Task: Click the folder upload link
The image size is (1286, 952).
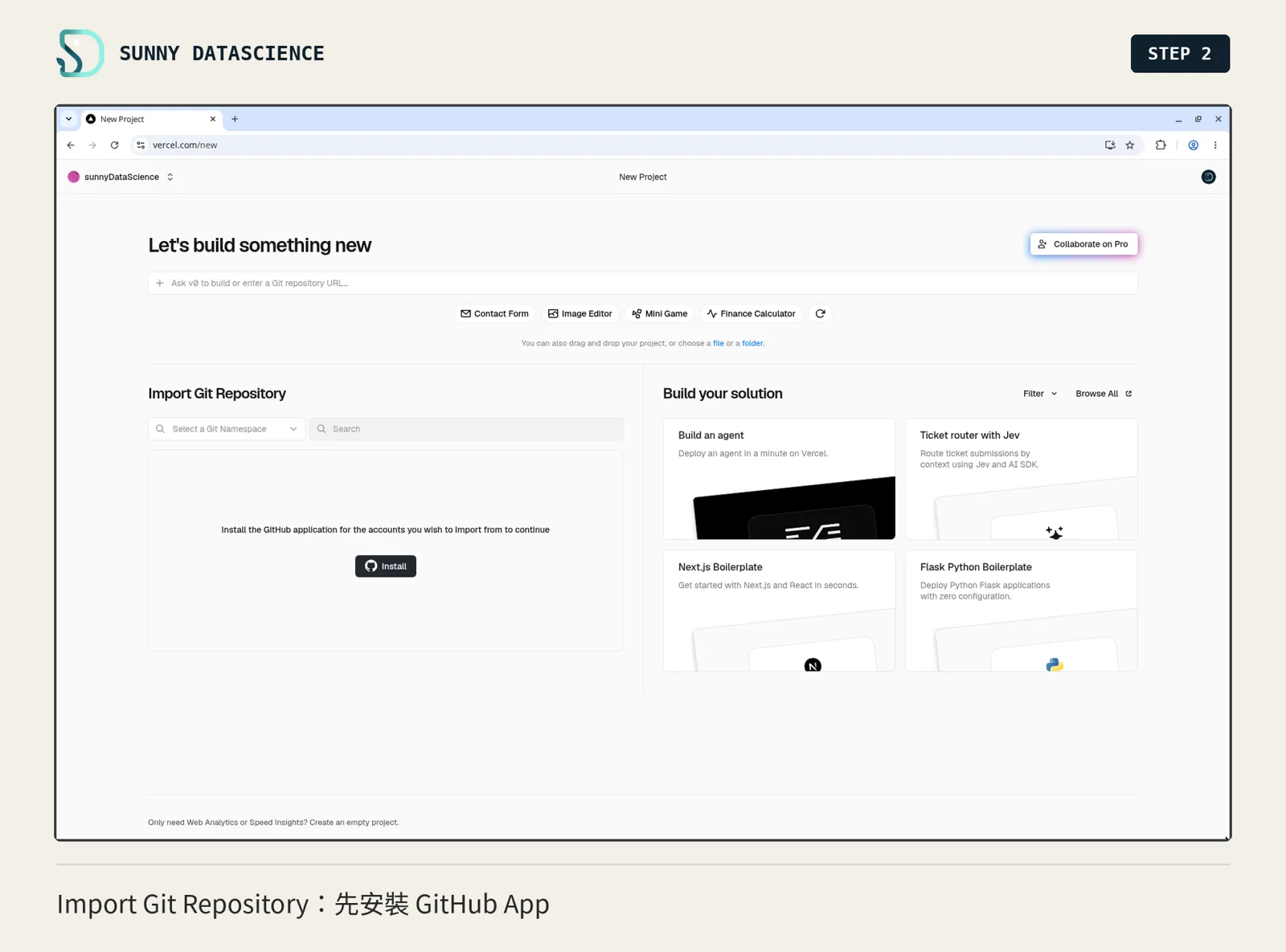Action: pyautogui.click(x=753, y=344)
